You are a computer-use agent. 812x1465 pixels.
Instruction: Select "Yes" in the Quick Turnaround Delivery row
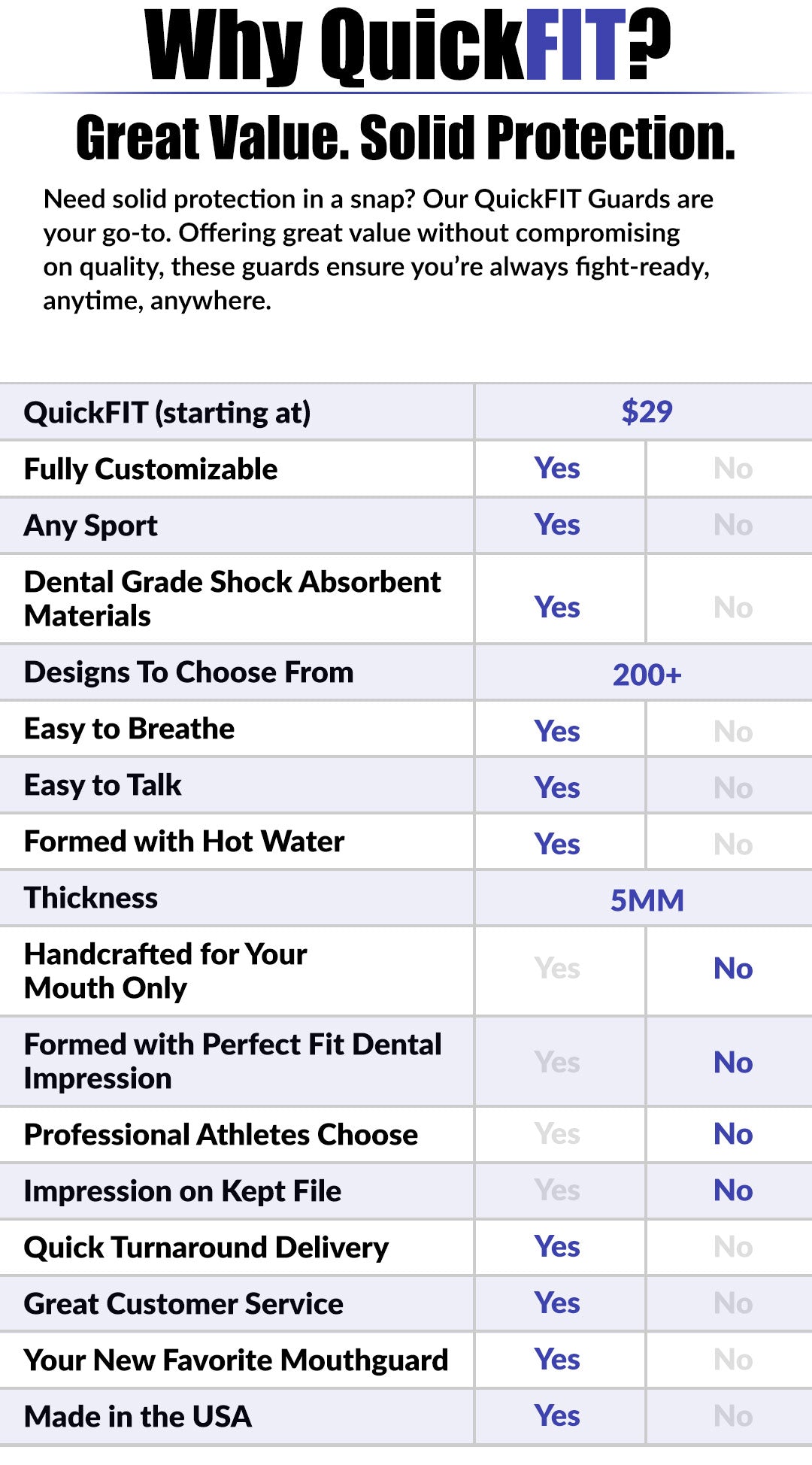[557, 1247]
